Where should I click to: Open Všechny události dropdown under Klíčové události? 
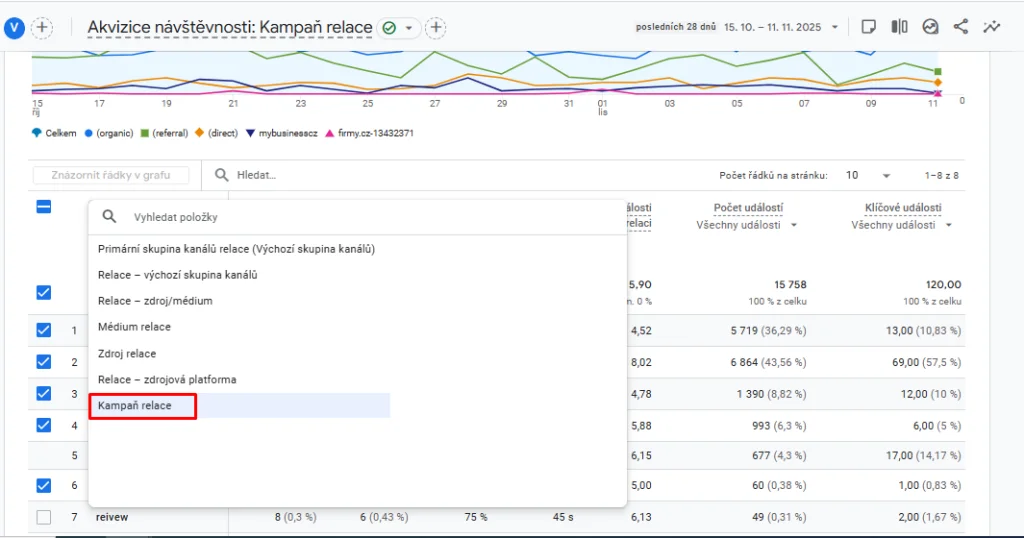[901, 225]
